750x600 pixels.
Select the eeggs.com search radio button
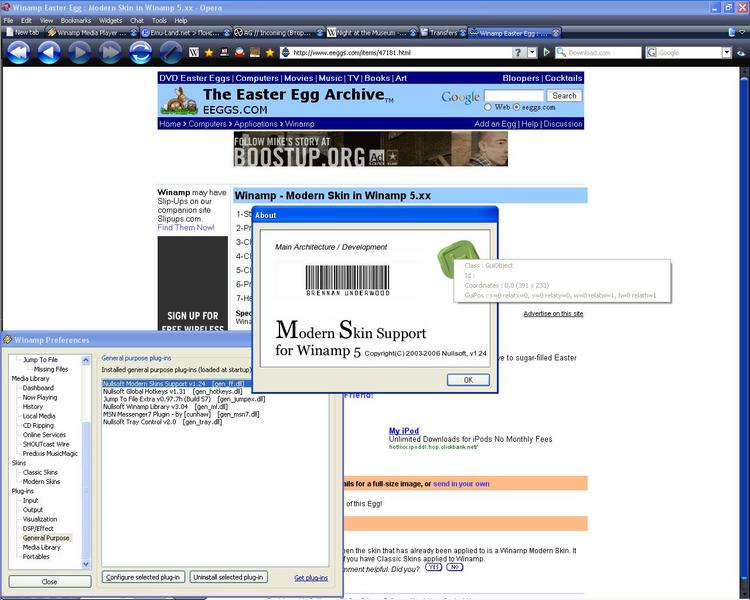pos(517,107)
